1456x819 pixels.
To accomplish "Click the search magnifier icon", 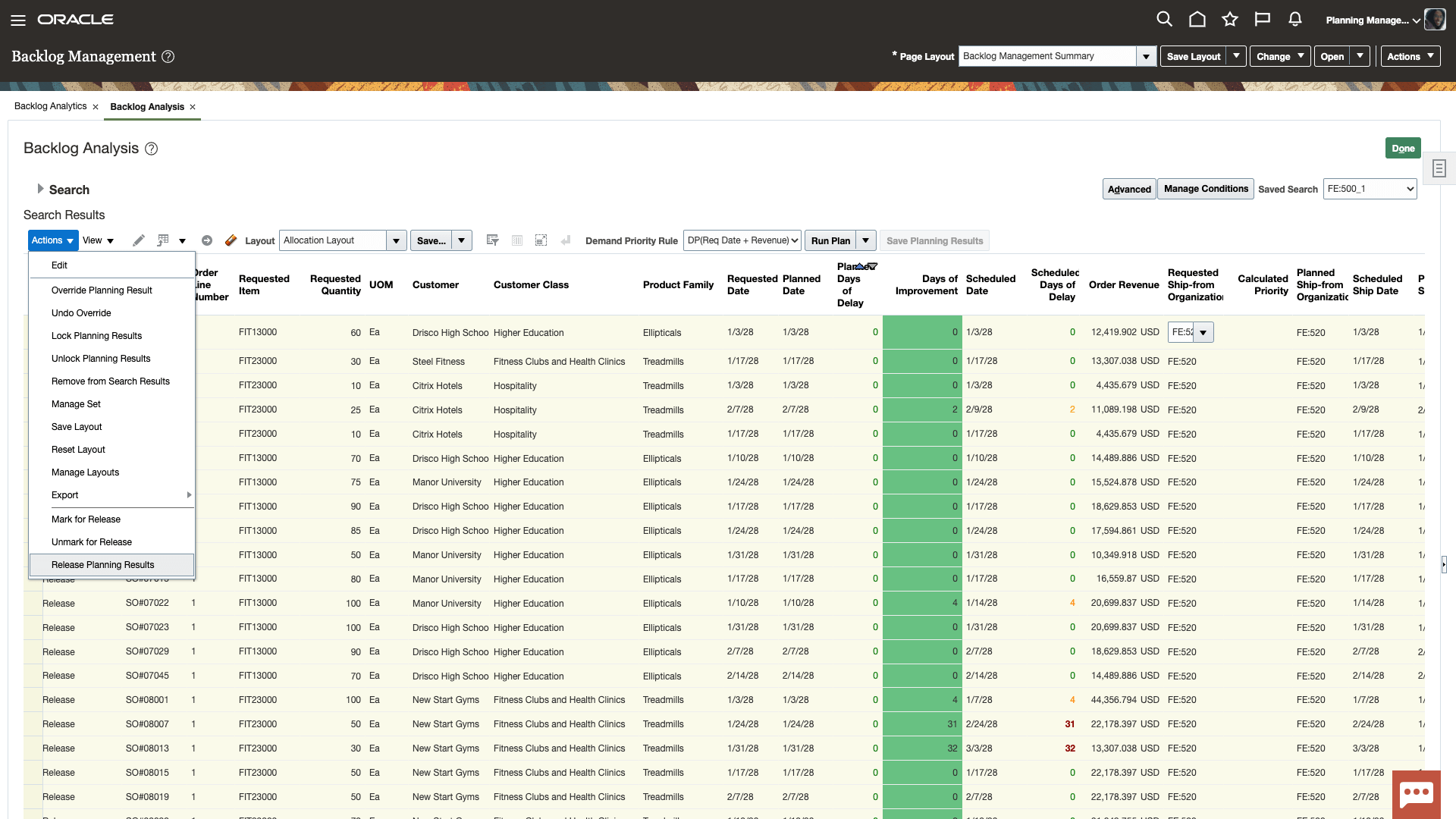I will point(1162,19).
